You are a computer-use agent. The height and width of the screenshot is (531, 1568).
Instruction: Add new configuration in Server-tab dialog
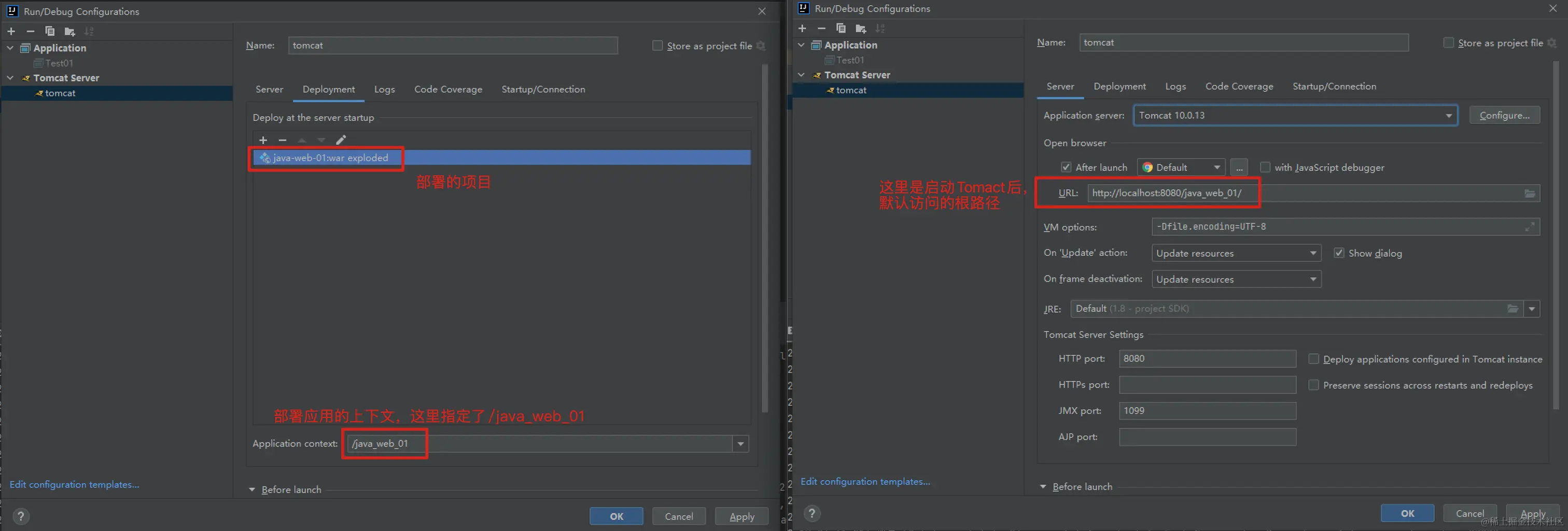tap(802, 28)
